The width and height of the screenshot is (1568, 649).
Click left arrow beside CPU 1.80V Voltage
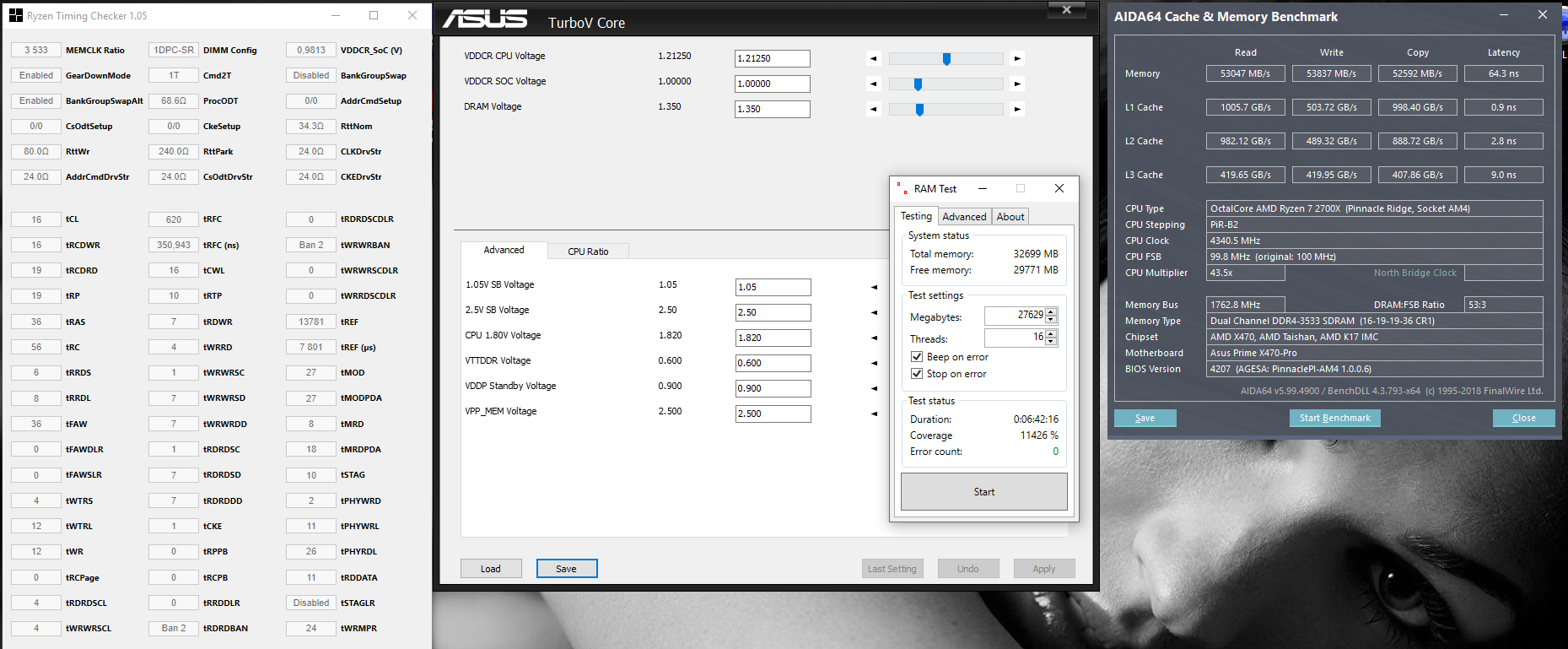874,338
